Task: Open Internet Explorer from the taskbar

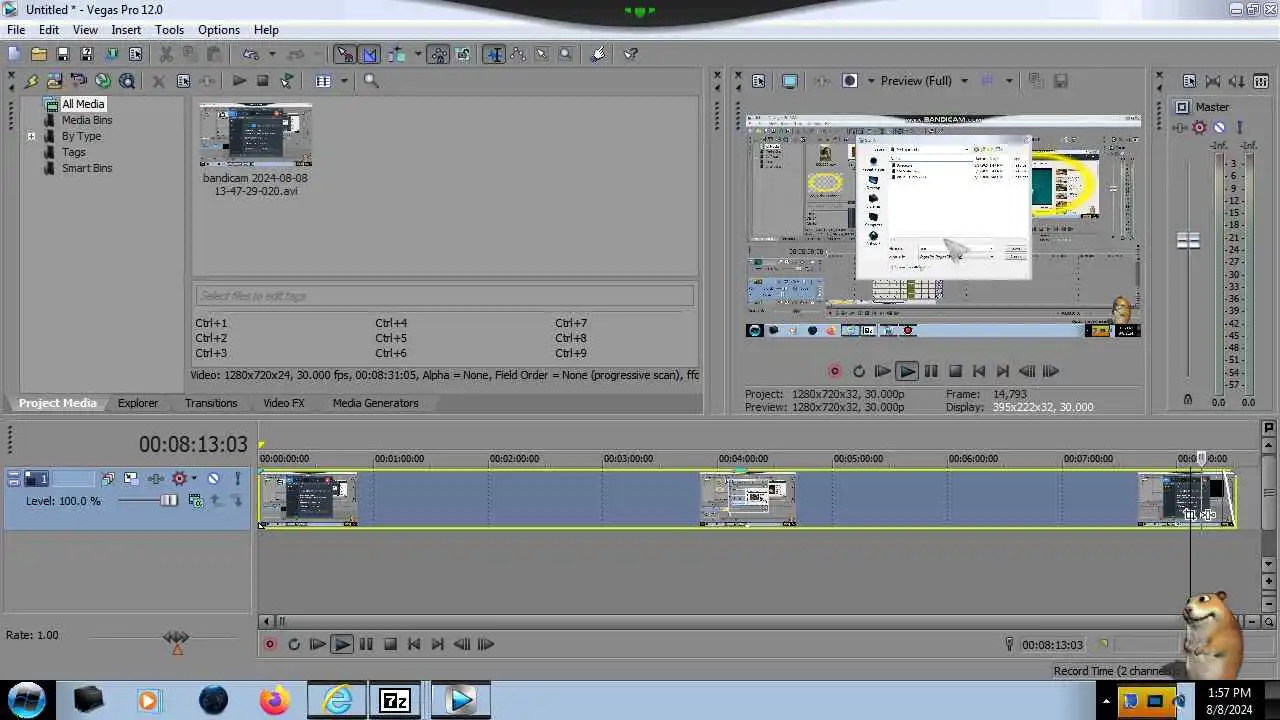Action: point(337,700)
